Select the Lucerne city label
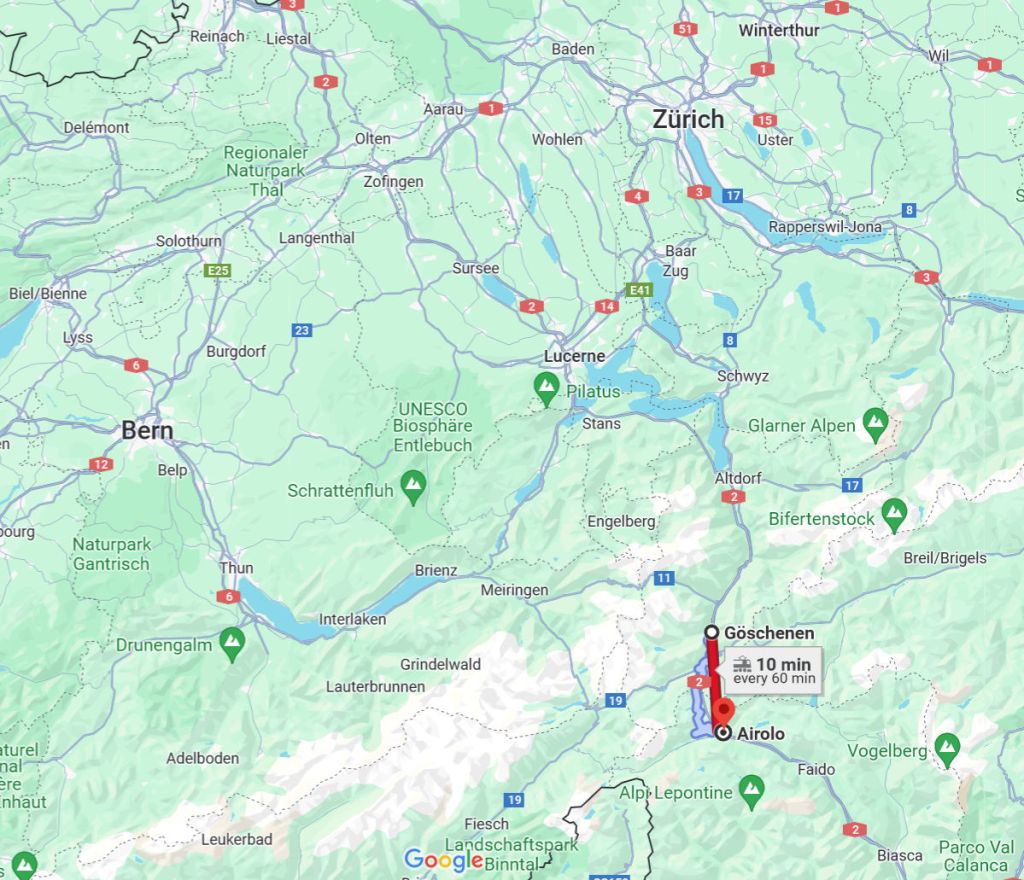Image resolution: width=1024 pixels, height=880 pixels. pyautogui.click(x=575, y=356)
